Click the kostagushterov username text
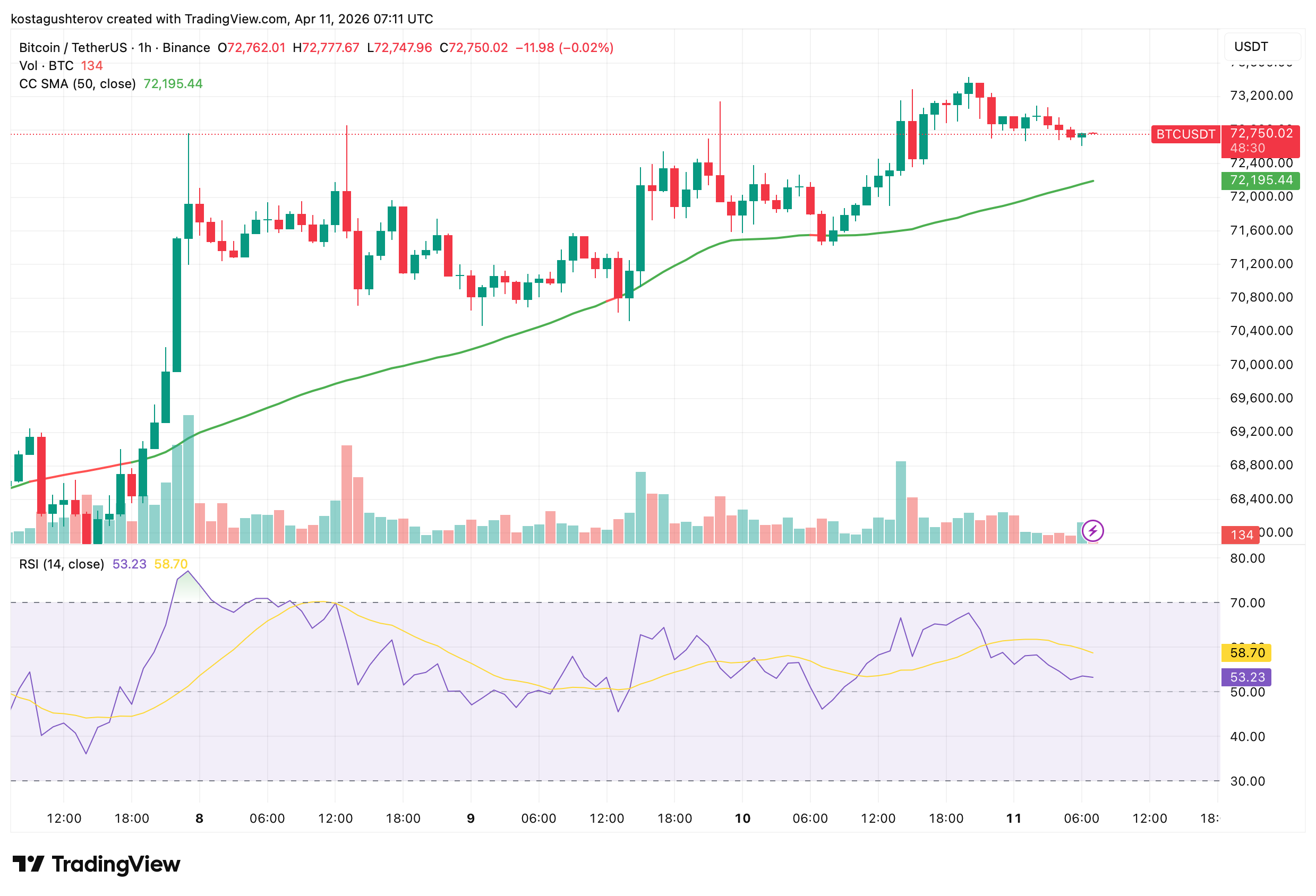 tap(57, 19)
